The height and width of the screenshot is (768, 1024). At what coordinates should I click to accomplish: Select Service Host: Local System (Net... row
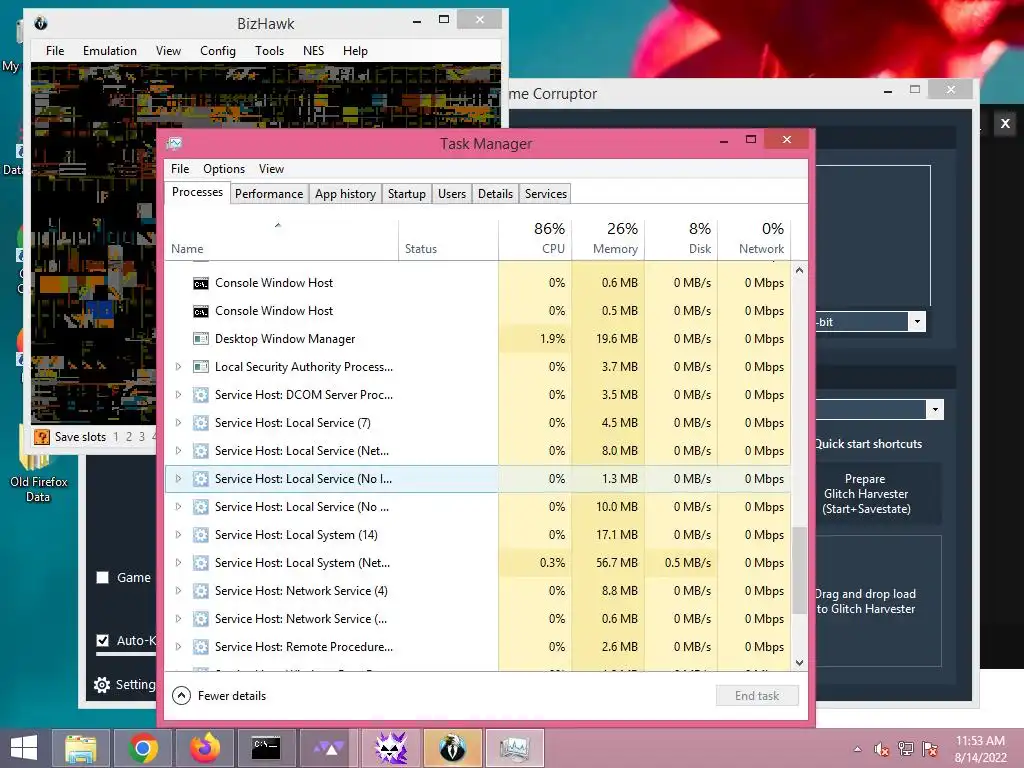point(477,563)
